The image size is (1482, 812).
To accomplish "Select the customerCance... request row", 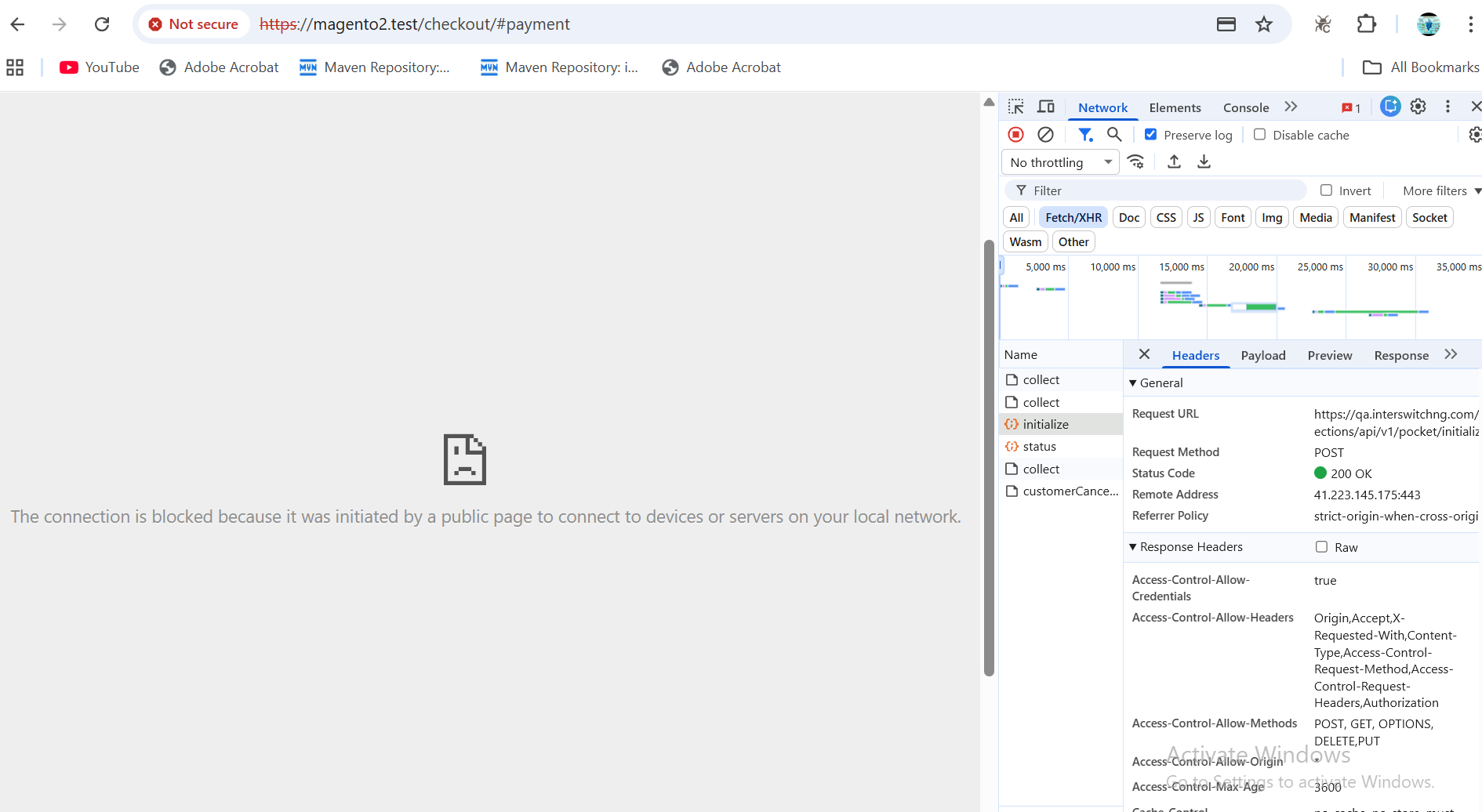I will tap(1070, 491).
